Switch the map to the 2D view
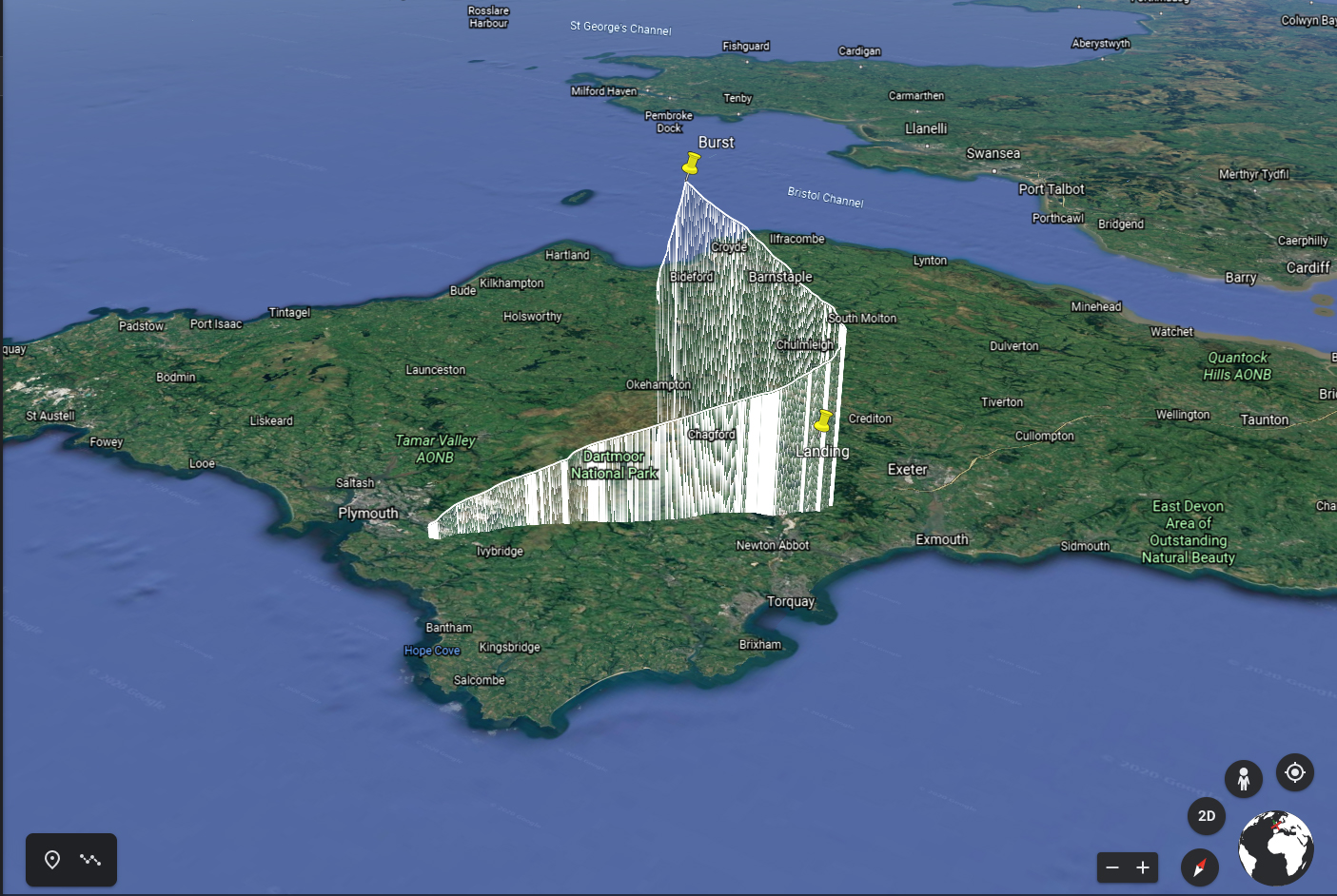 1207,816
